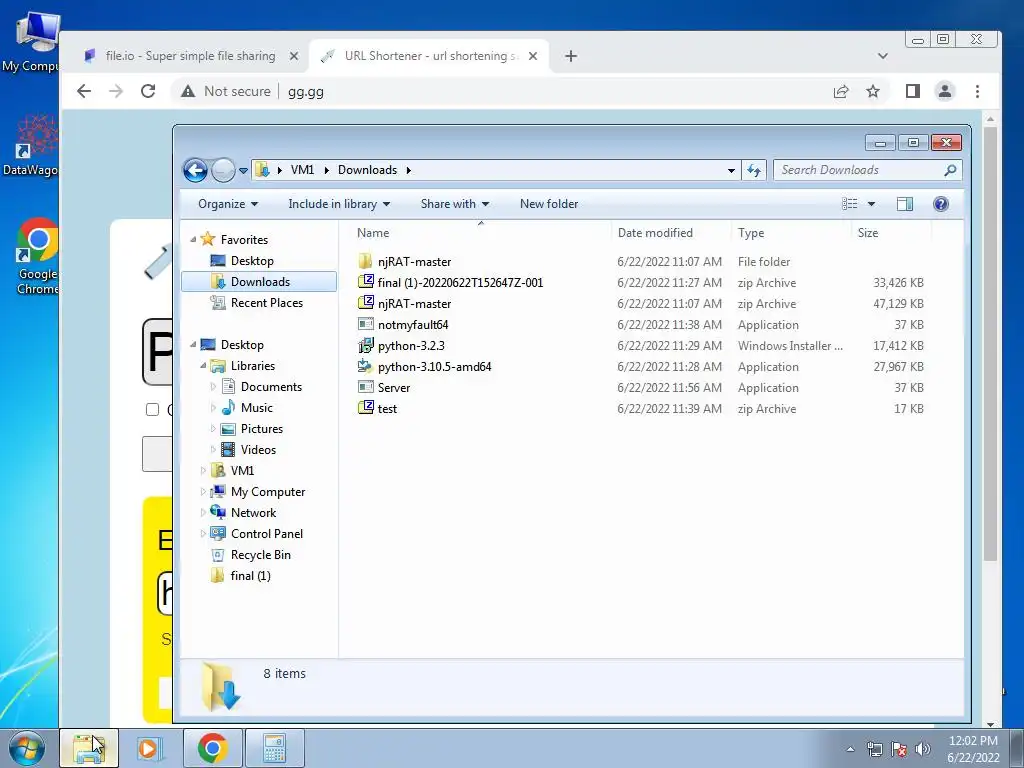Open Recycle Bin in navigation tree

261,554
